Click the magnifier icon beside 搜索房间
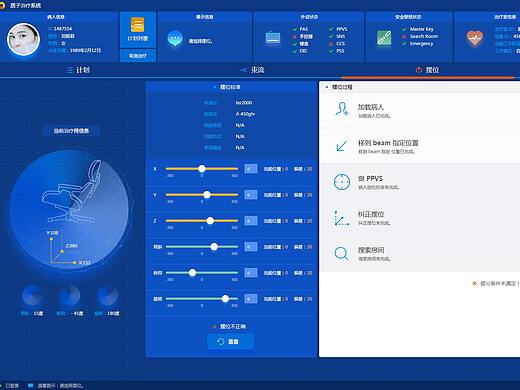520x390 pixels. coord(341,254)
